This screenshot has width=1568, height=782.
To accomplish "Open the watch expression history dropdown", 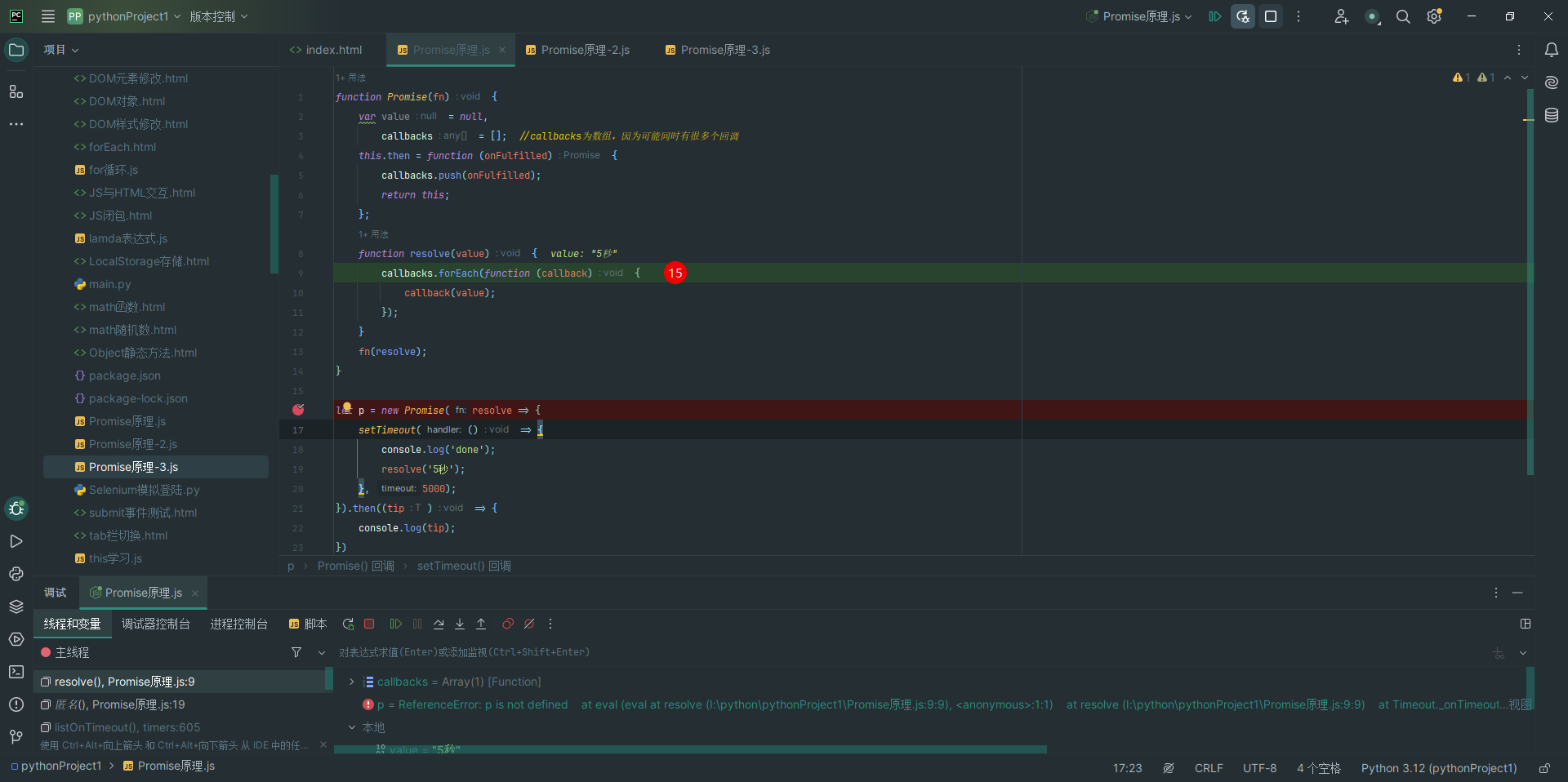I will click(x=1523, y=652).
